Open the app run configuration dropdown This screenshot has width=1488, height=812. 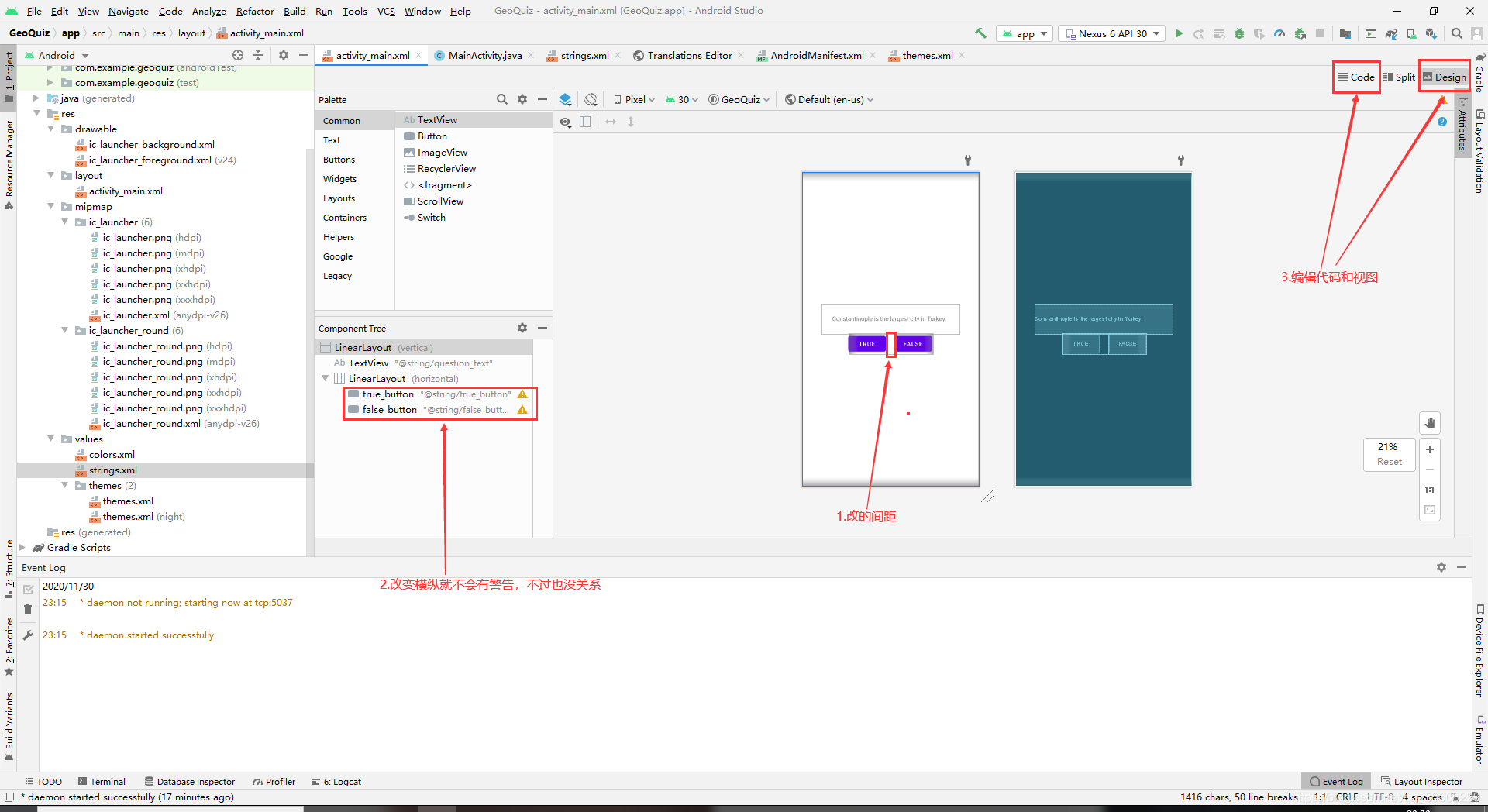[1025, 33]
